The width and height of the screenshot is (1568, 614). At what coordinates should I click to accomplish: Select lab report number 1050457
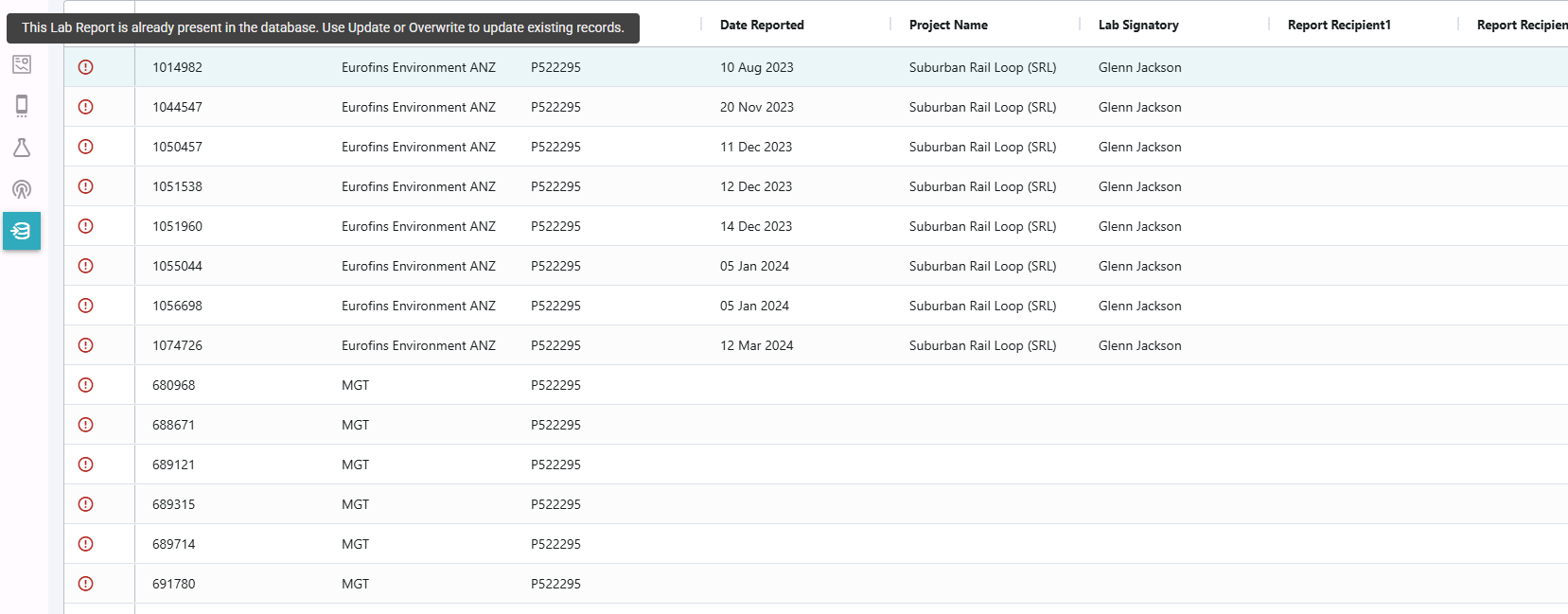click(x=177, y=147)
